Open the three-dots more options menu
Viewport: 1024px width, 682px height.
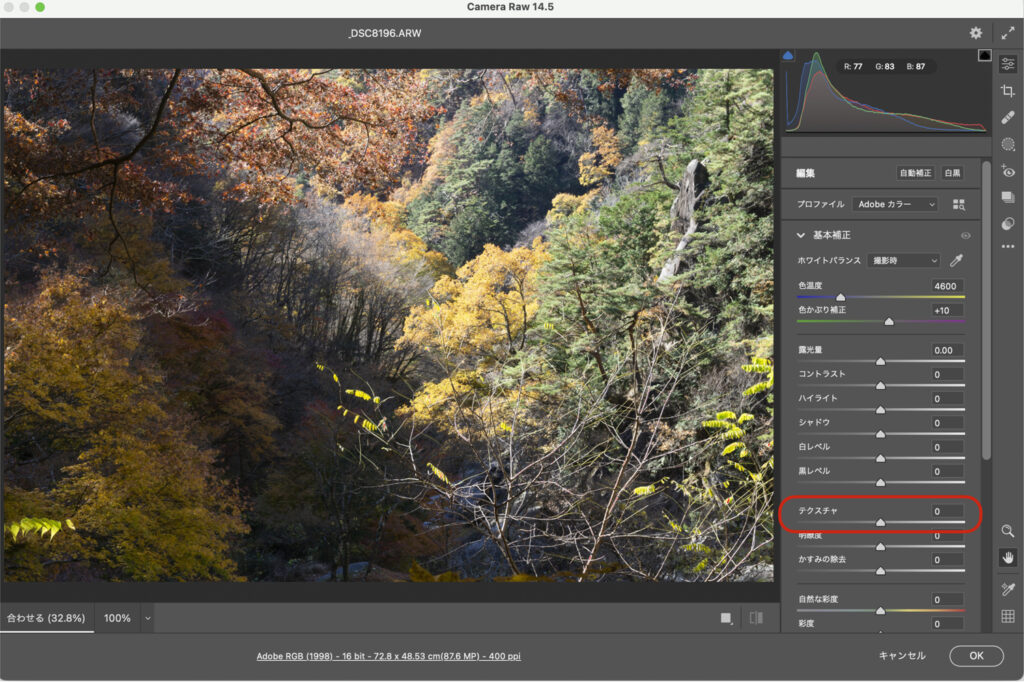[1008, 247]
